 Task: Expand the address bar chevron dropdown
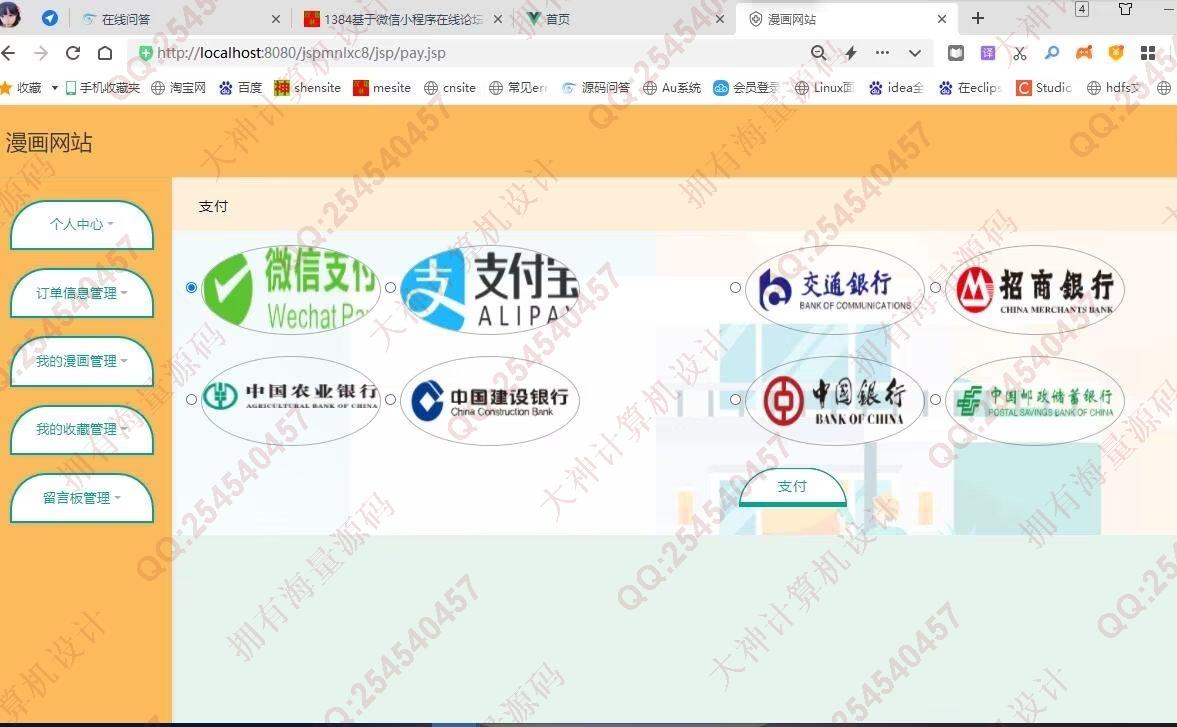(x=914, y=53)
